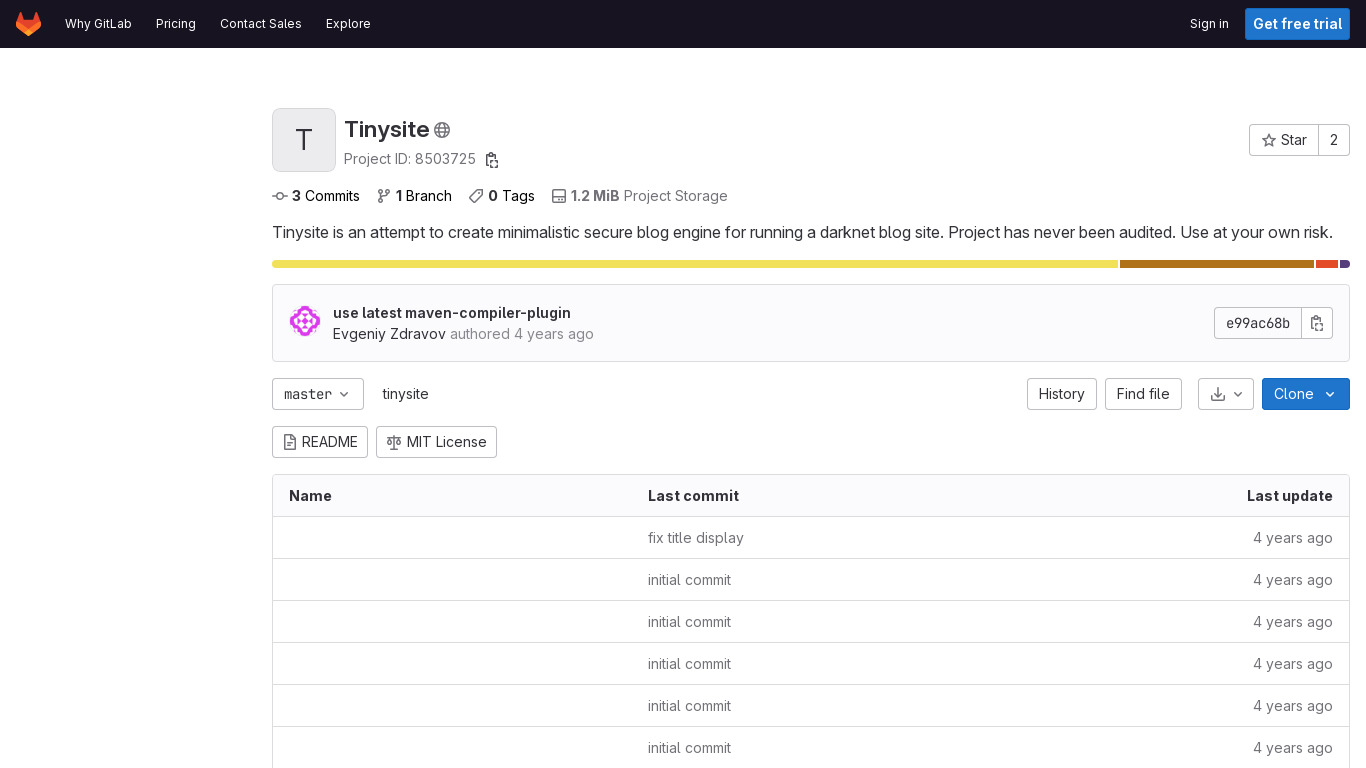View the 0 Tags link
This screenshot has width=1366, height=768.
[x=502, y=196]
